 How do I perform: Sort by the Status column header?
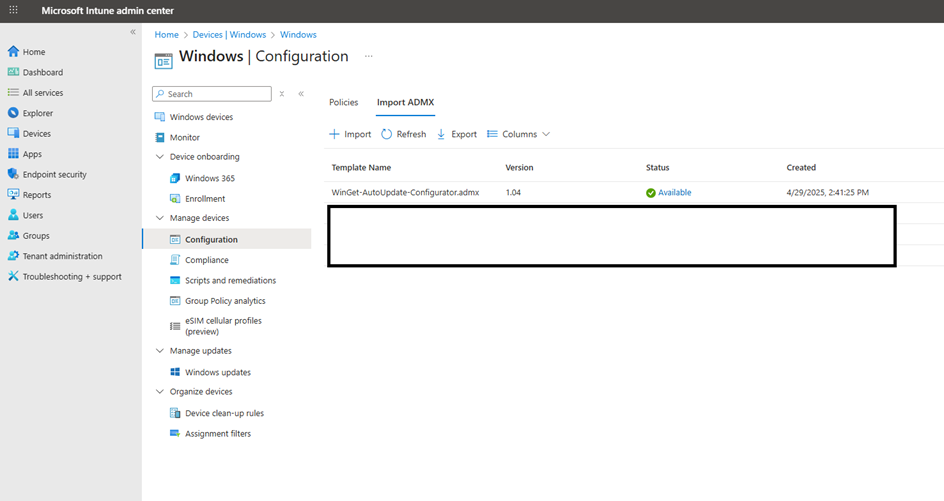(657, 167)
